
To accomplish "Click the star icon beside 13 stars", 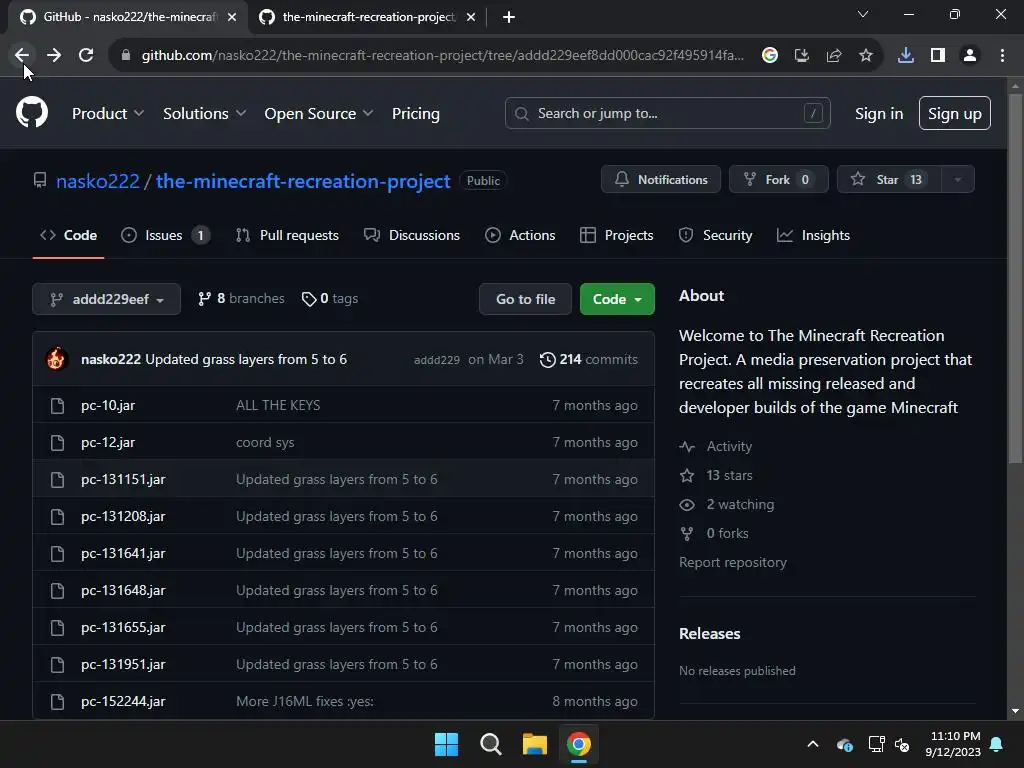I will tap(687, 475).
